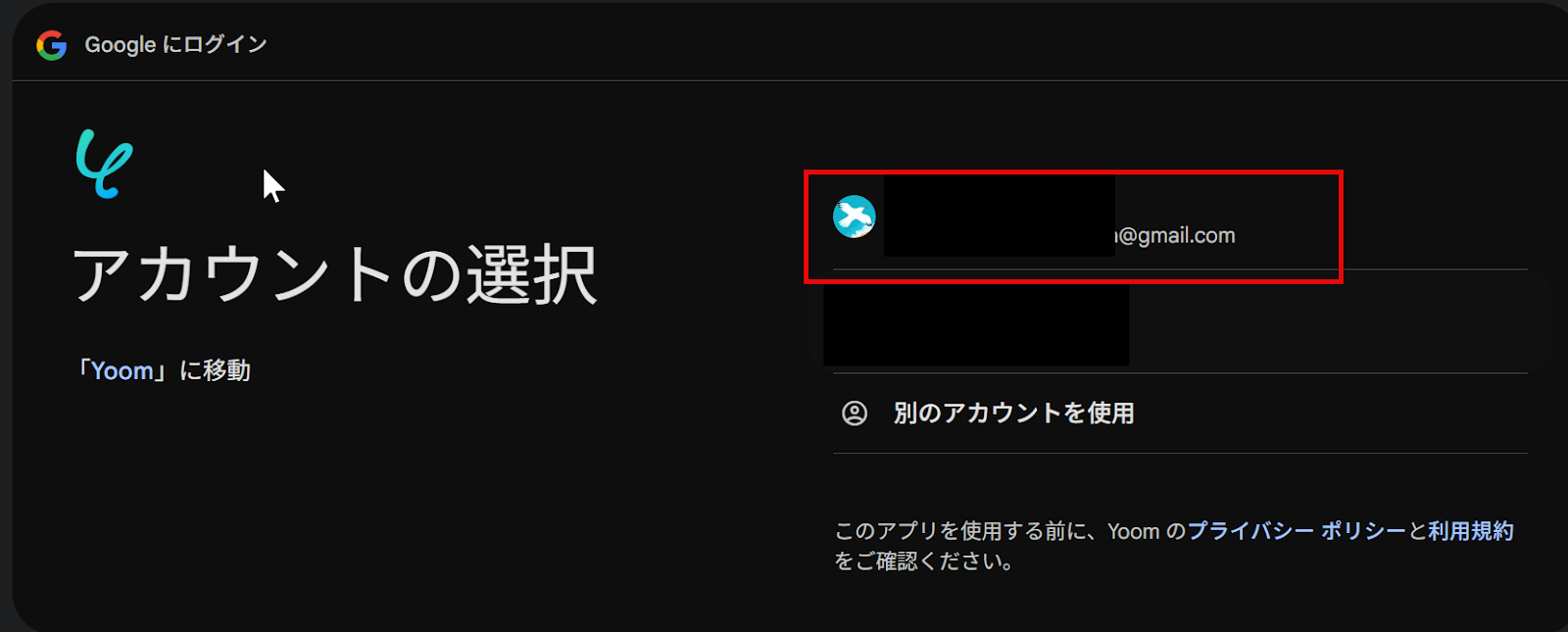Open the Yoom link under the heading
The image size is (1568, 632).
(122, 371)
